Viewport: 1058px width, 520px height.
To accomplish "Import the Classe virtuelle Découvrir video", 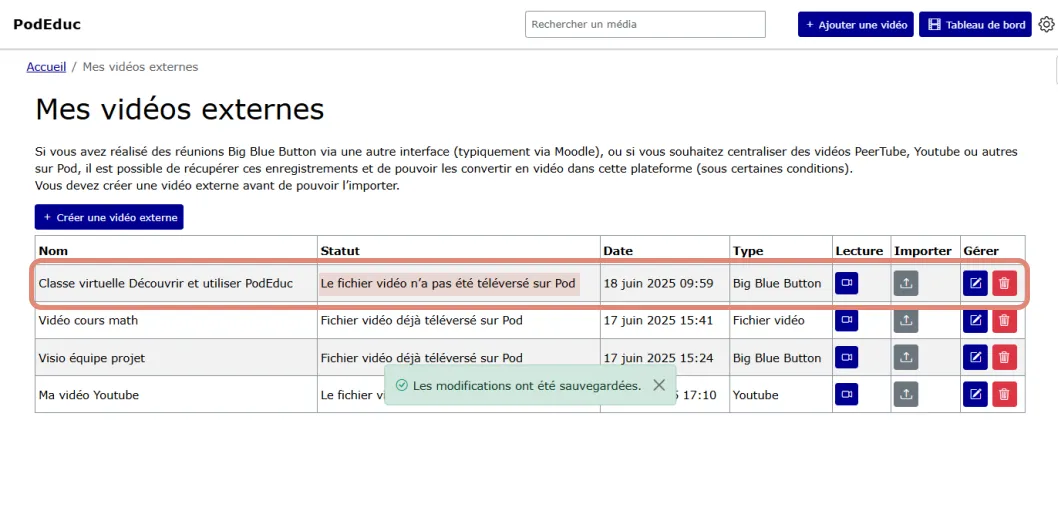I will tap(906, 283).
